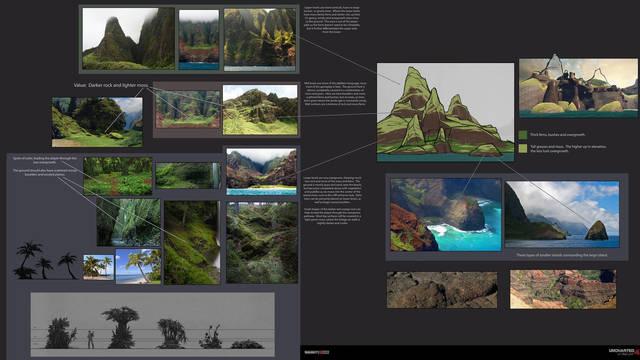Click the annotation paragraph beside the grassy hillside photo
The height and width of the screenshot is (360, 640).
[335, 94]
